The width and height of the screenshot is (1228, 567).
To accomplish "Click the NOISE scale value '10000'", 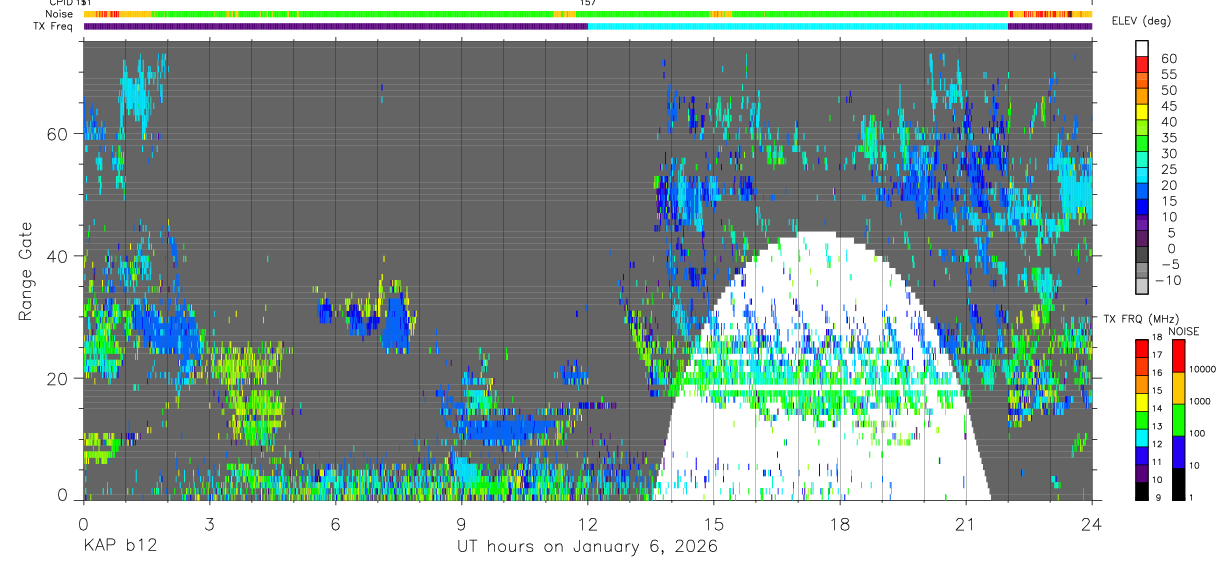I will pos(1204,371).
